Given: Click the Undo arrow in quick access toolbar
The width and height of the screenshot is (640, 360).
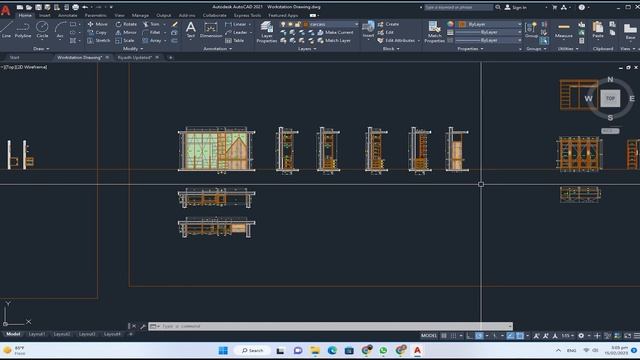Looking at the screenshot, I should [85, 7].
